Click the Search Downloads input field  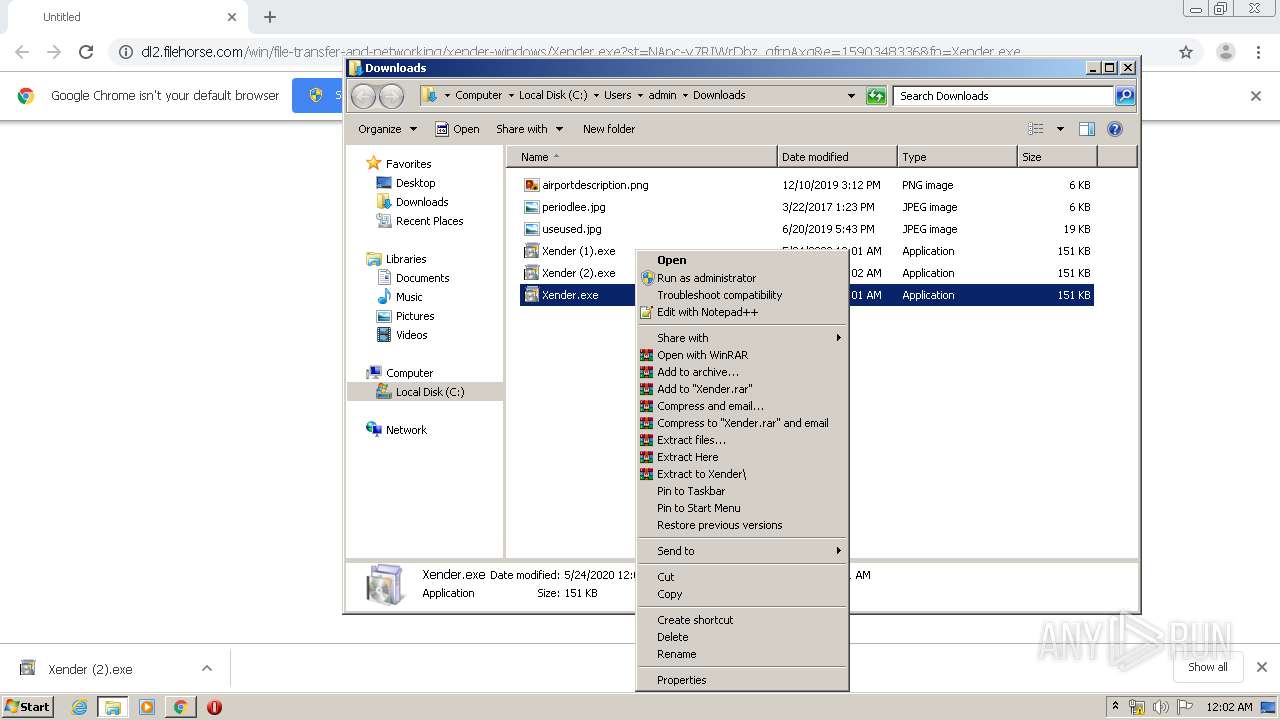pyautogui.click(x=1003, y=96)
